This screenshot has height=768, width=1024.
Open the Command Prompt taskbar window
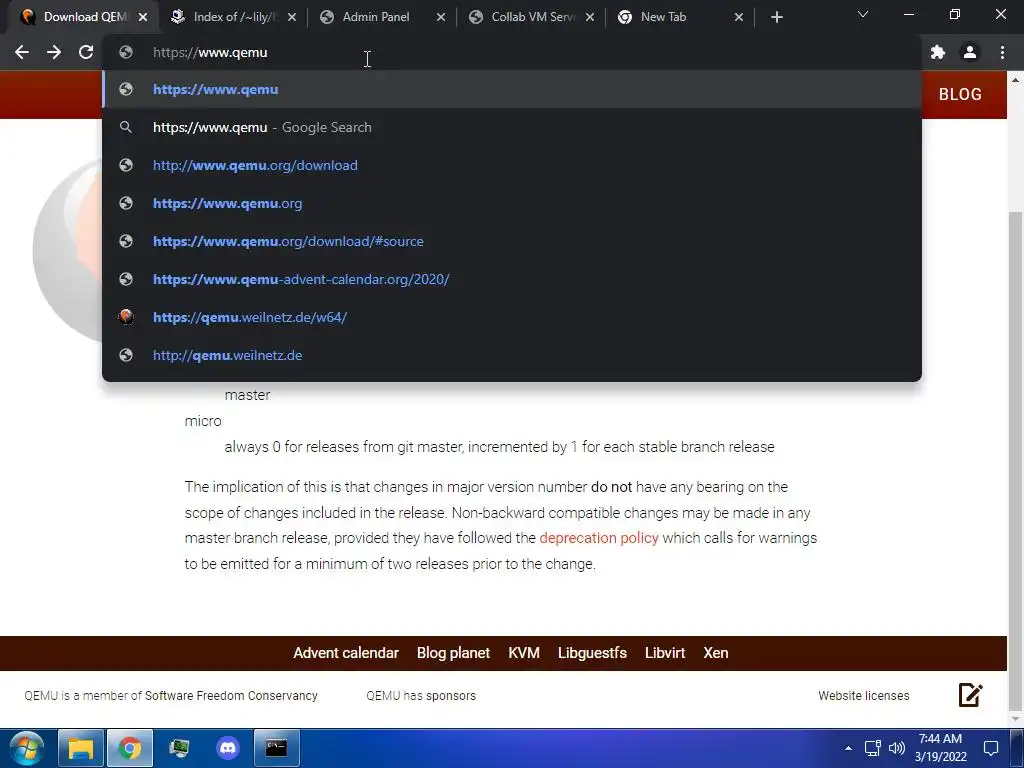coord(277,748)
